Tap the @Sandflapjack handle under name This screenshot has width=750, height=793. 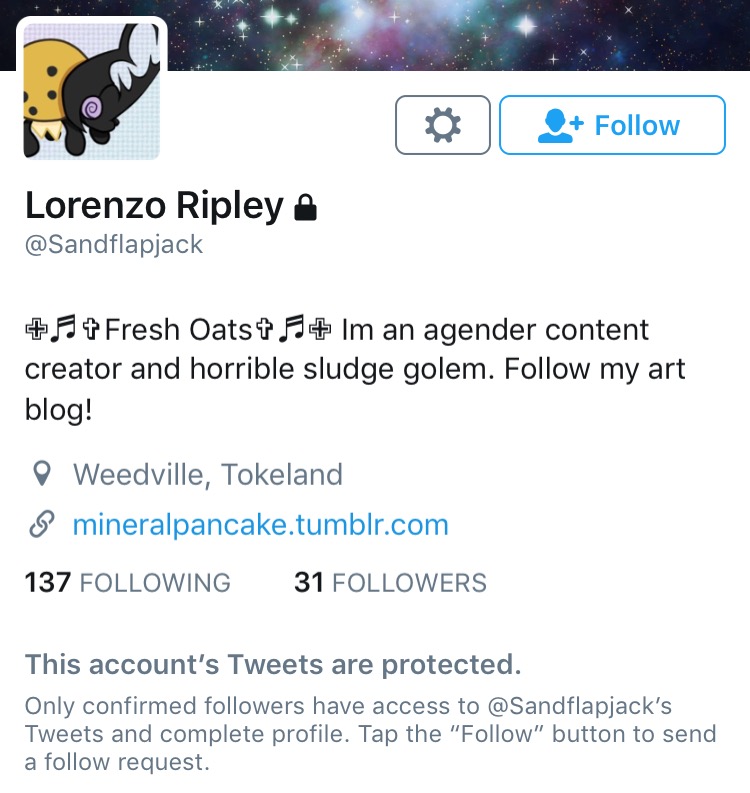pos(114,245)
